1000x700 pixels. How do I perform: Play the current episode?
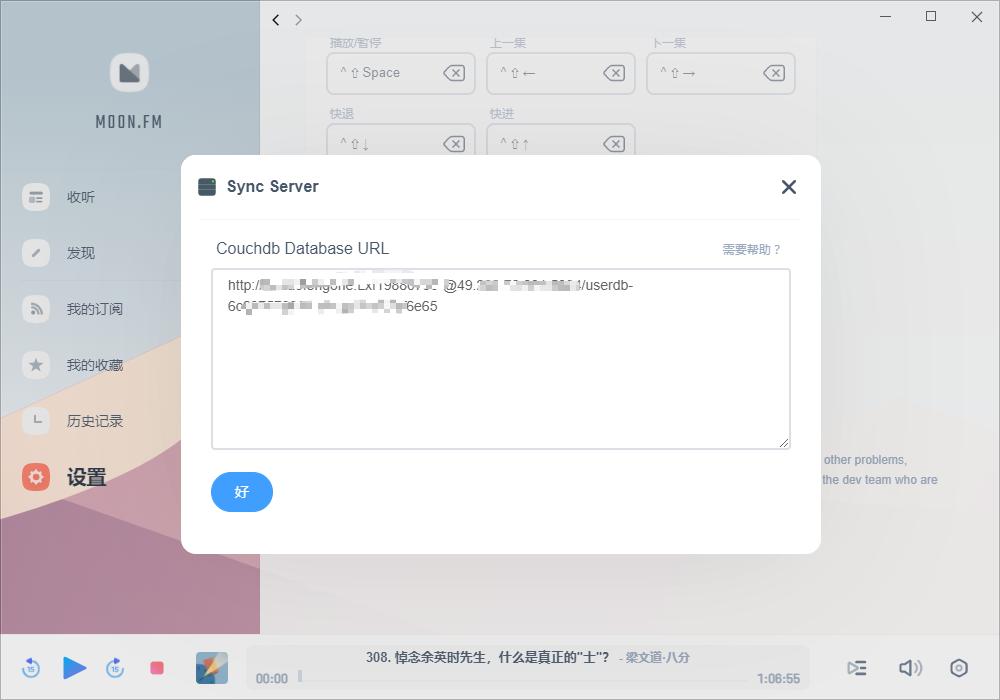coord(75,668)
